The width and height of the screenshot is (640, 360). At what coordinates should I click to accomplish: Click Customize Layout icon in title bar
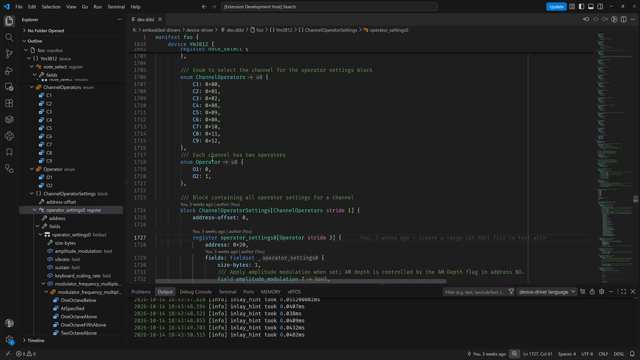click(572, 7)
